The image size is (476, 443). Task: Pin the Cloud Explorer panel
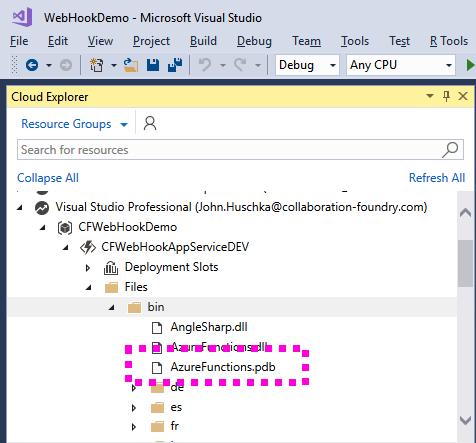coord(446,96)
